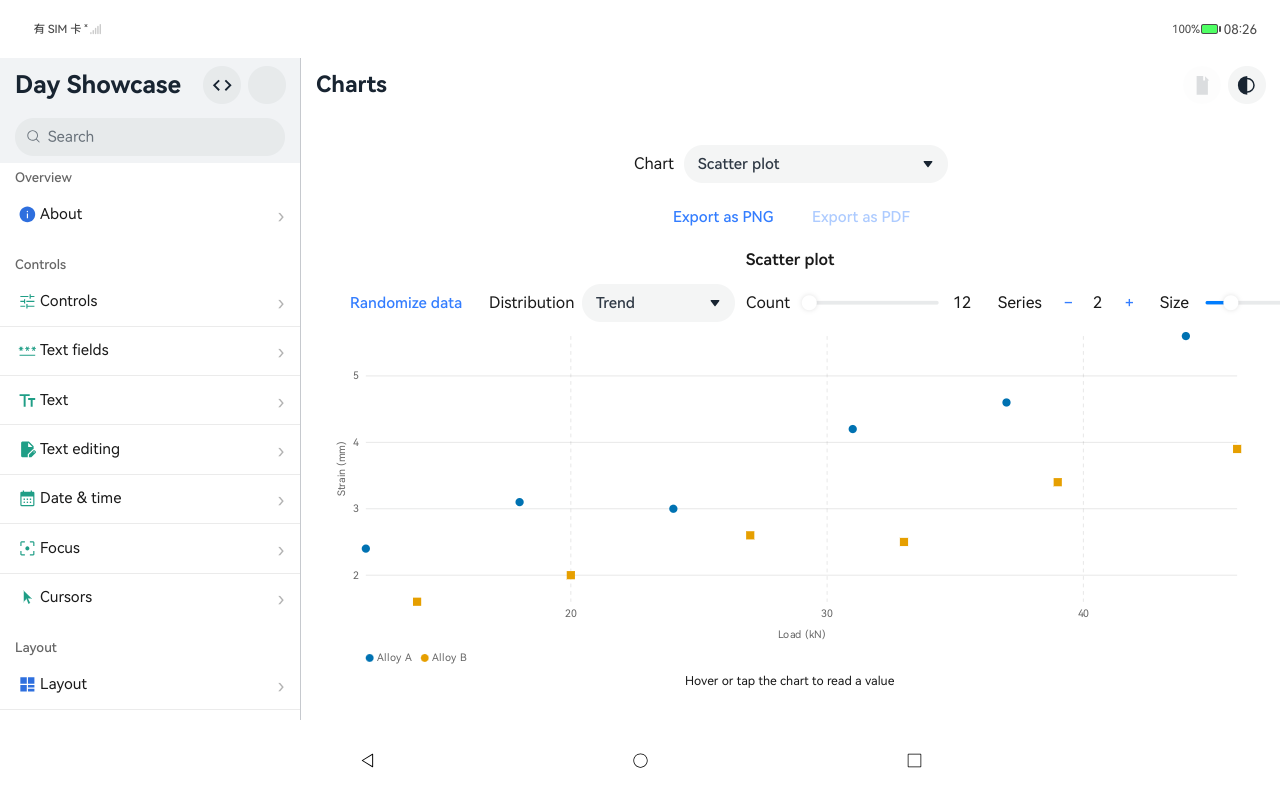The width and height of the screenshot is (1280, 800).
Task: Click Export as PNG
Action: tap(723, 217)
